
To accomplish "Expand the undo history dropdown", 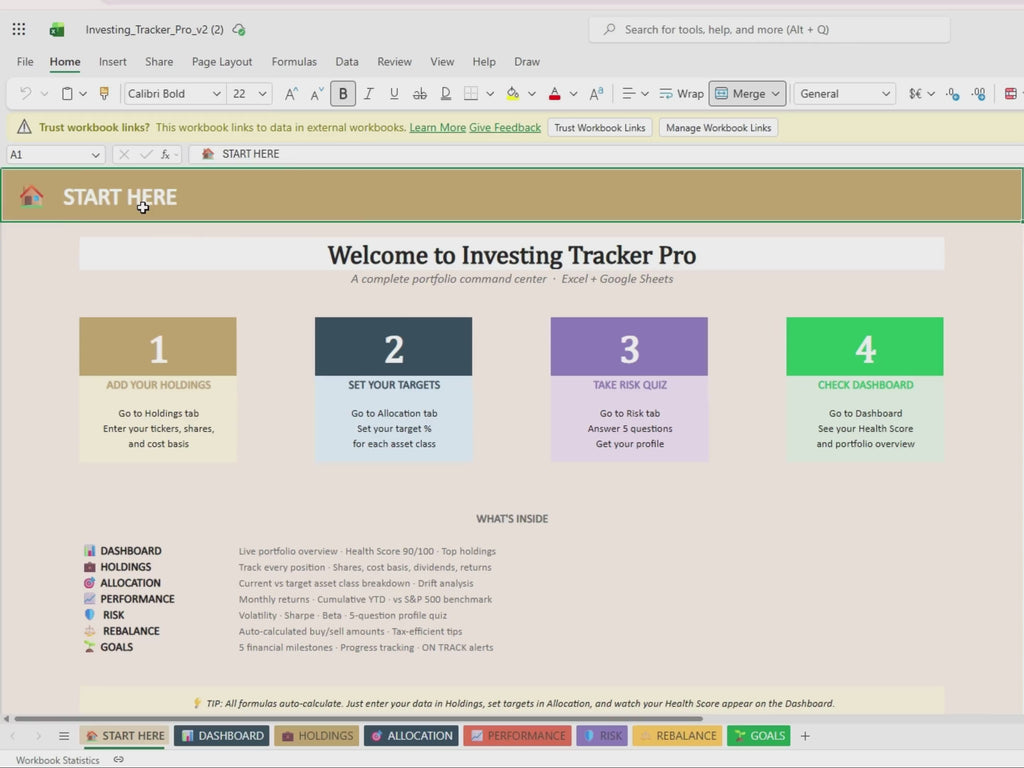I will point(44,93).
